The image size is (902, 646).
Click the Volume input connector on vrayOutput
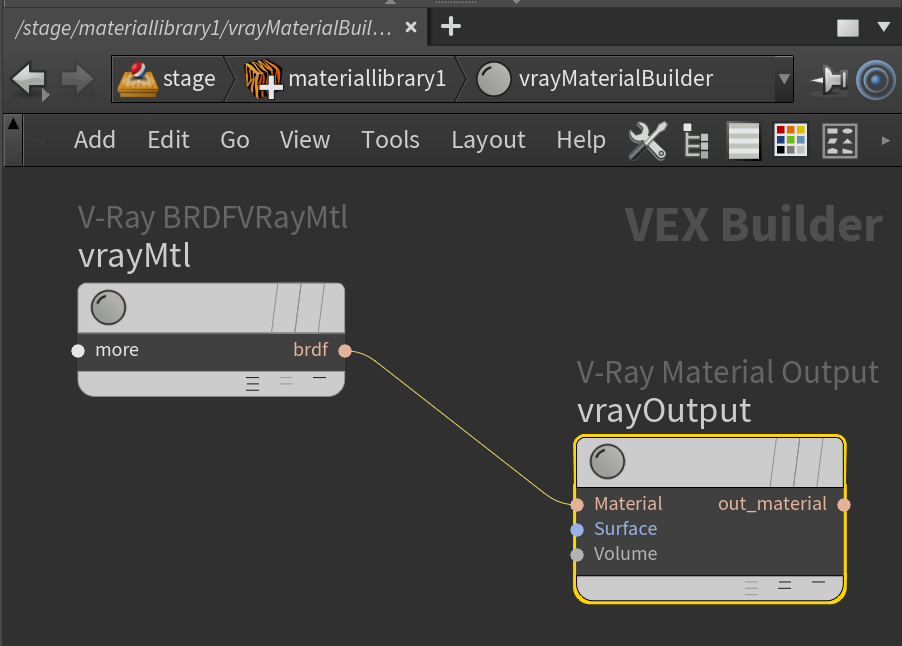click(577, 555)
